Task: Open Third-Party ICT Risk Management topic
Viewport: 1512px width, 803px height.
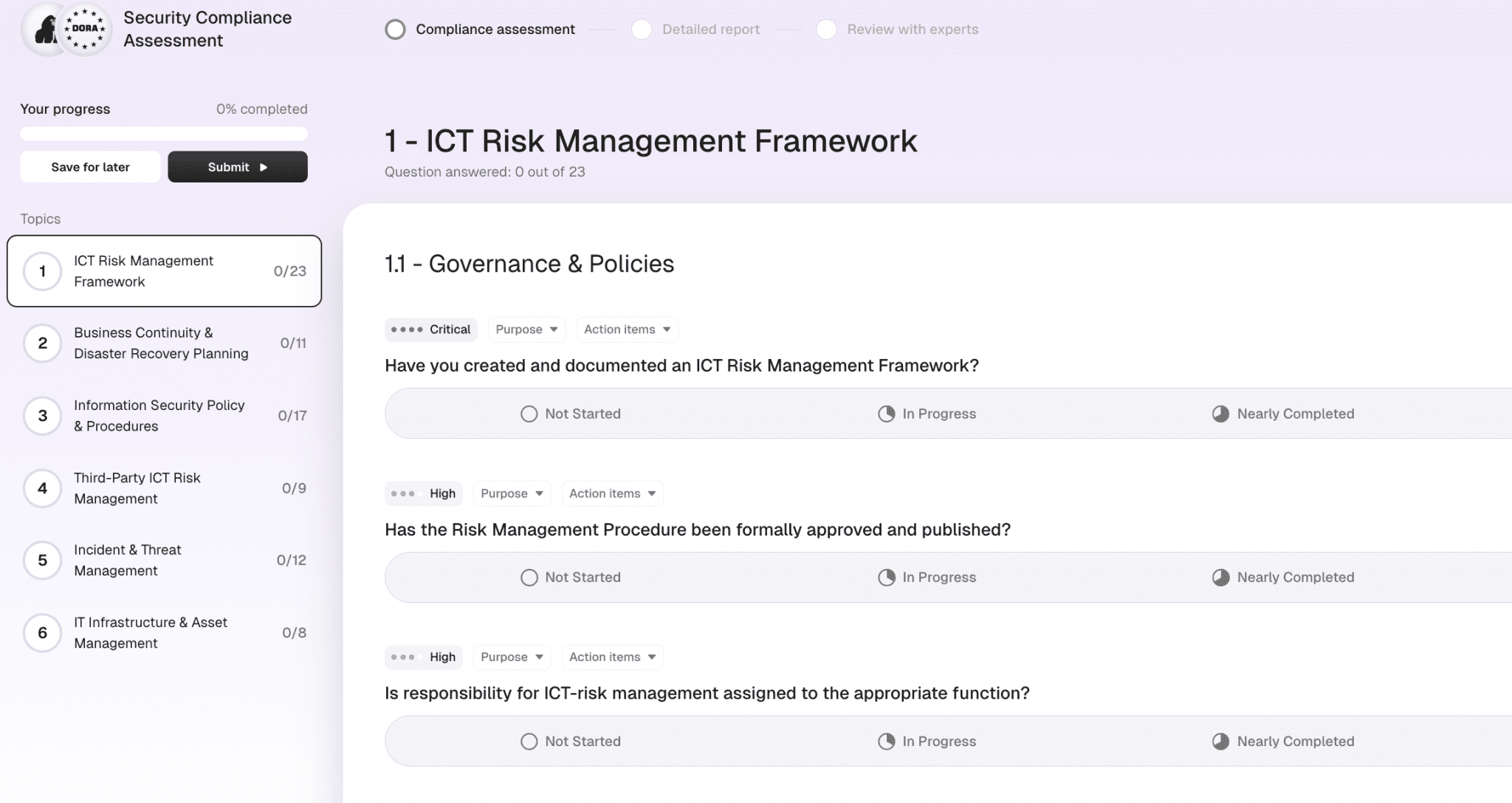Action: [164, 488]
